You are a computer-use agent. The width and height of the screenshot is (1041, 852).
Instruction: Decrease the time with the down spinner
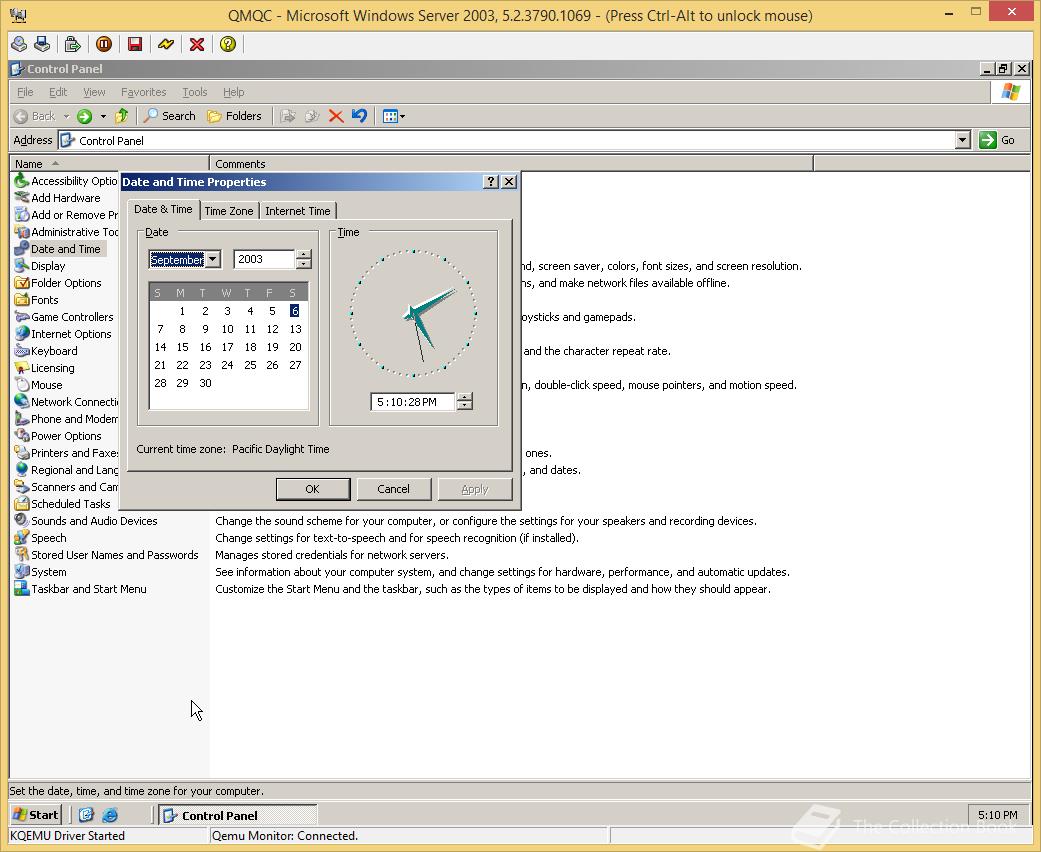click(x=465, y=406)
